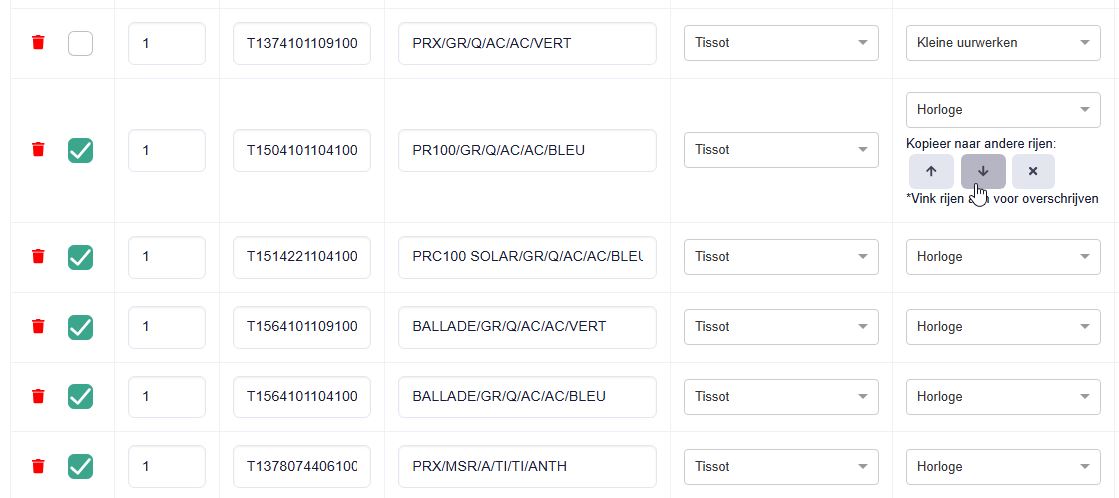Click trash icon for PR100/GR/Q/AC/AC/BLEU row

(x=39, y=150)
